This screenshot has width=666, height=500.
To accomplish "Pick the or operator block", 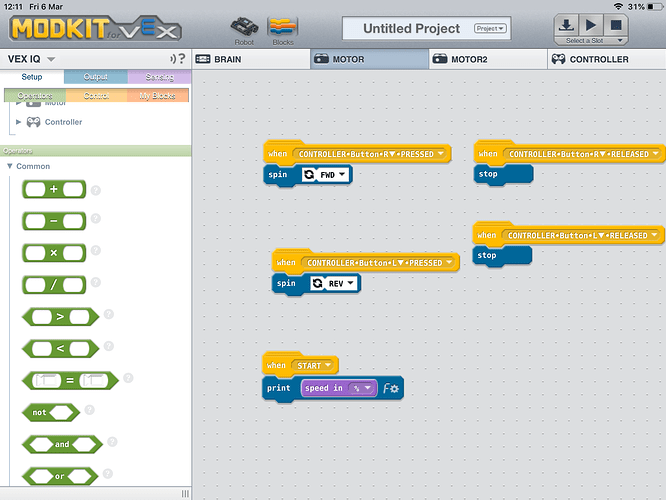I will [x=60, y=476].
